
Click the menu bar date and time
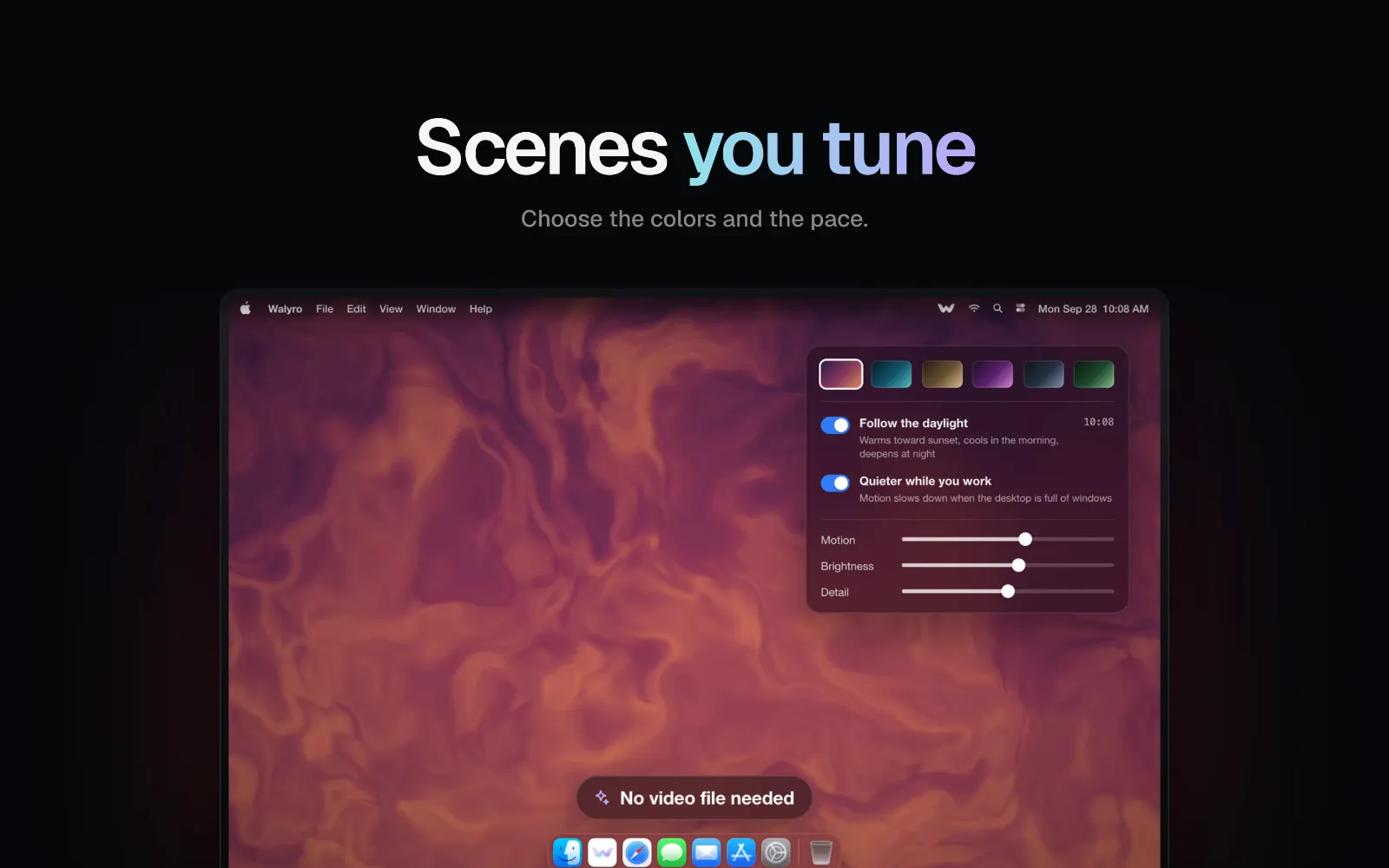click(1093, 309)
